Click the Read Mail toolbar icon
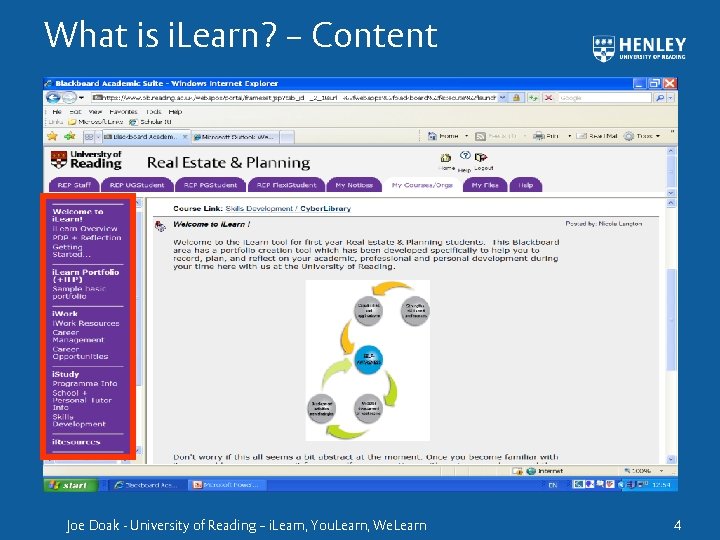This screenshot has width=720, height=540. [x=581, y=136]
